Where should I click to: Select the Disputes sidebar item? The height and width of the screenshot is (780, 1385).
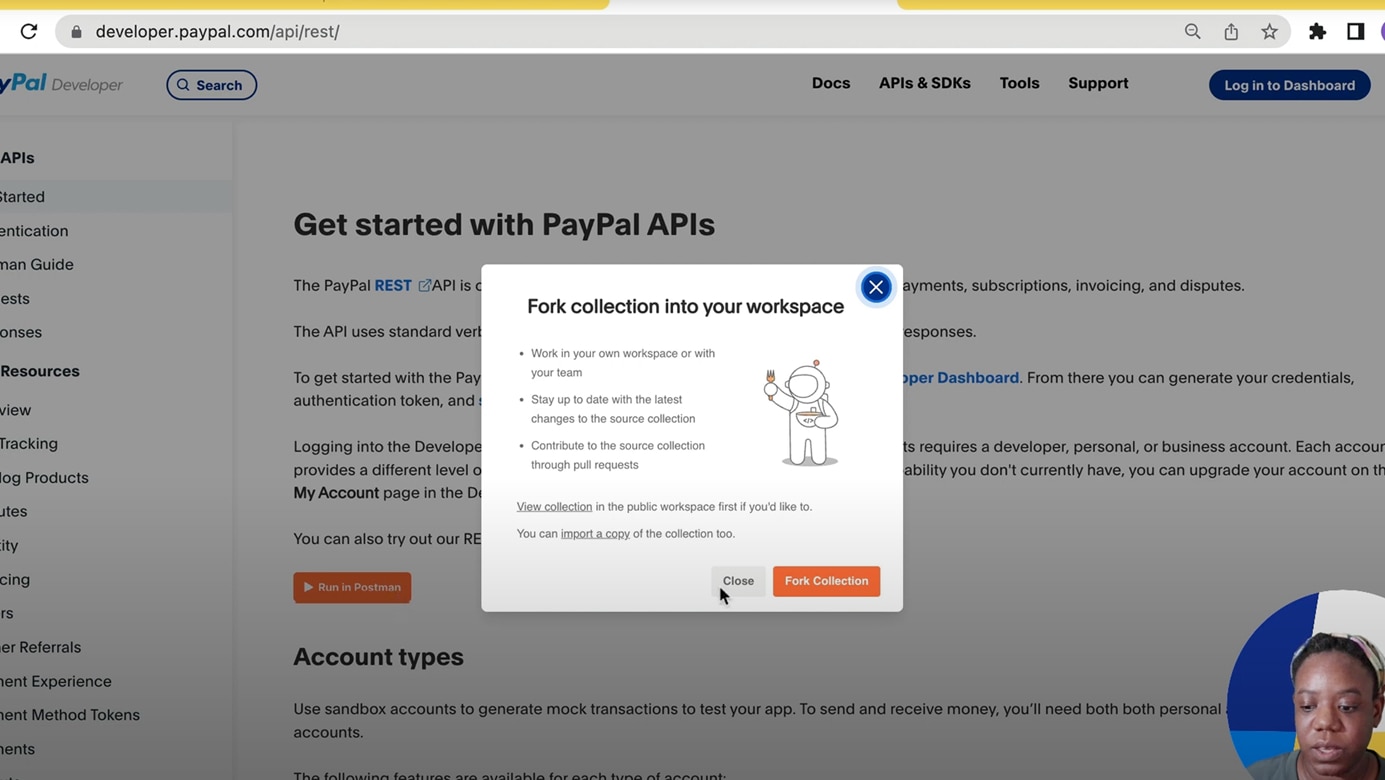14,512
